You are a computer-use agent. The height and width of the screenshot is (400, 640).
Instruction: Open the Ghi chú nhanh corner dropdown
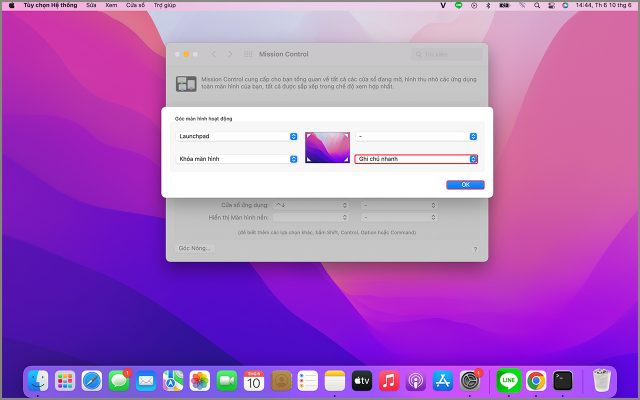tap(416, 159)
